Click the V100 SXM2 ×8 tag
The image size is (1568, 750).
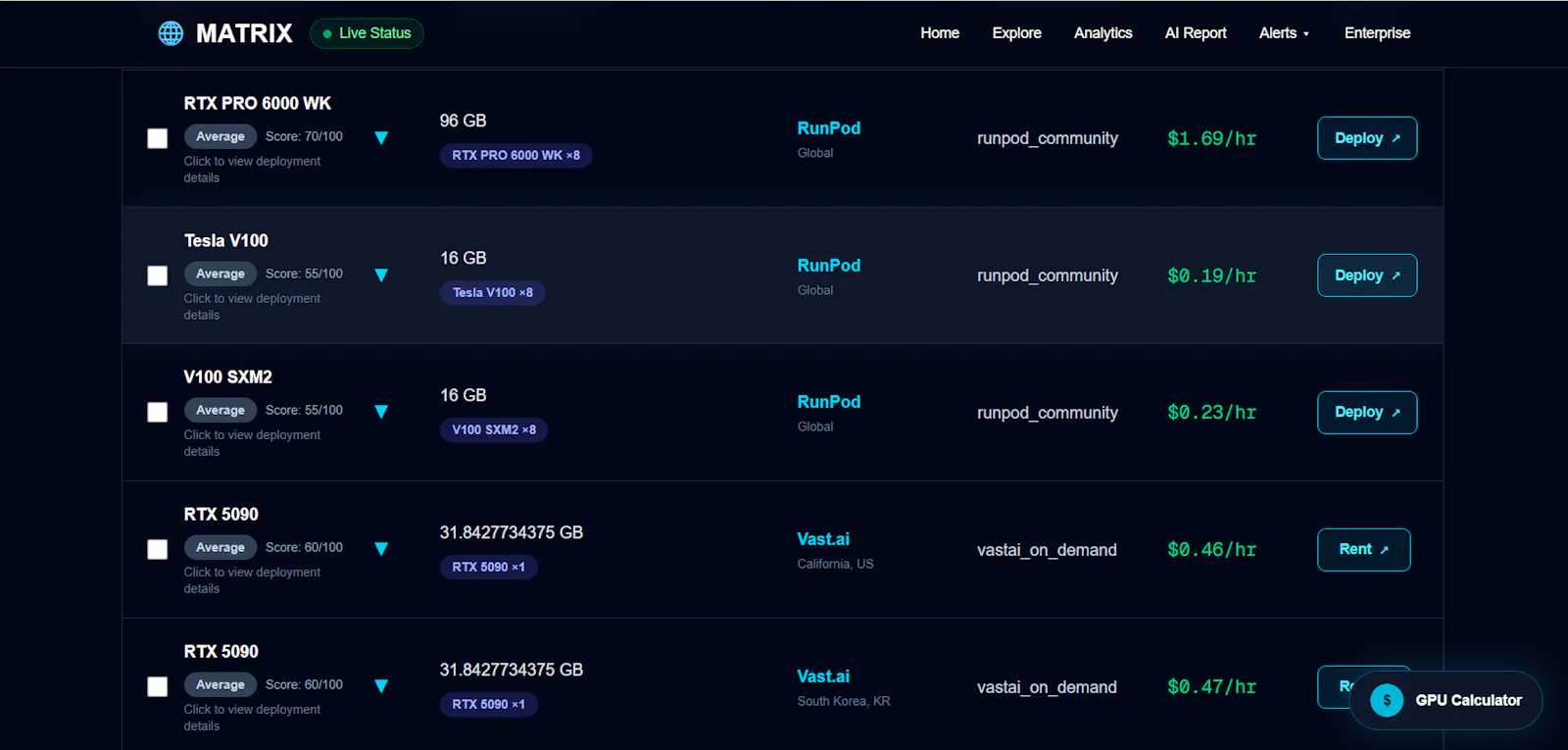point(494,429)
